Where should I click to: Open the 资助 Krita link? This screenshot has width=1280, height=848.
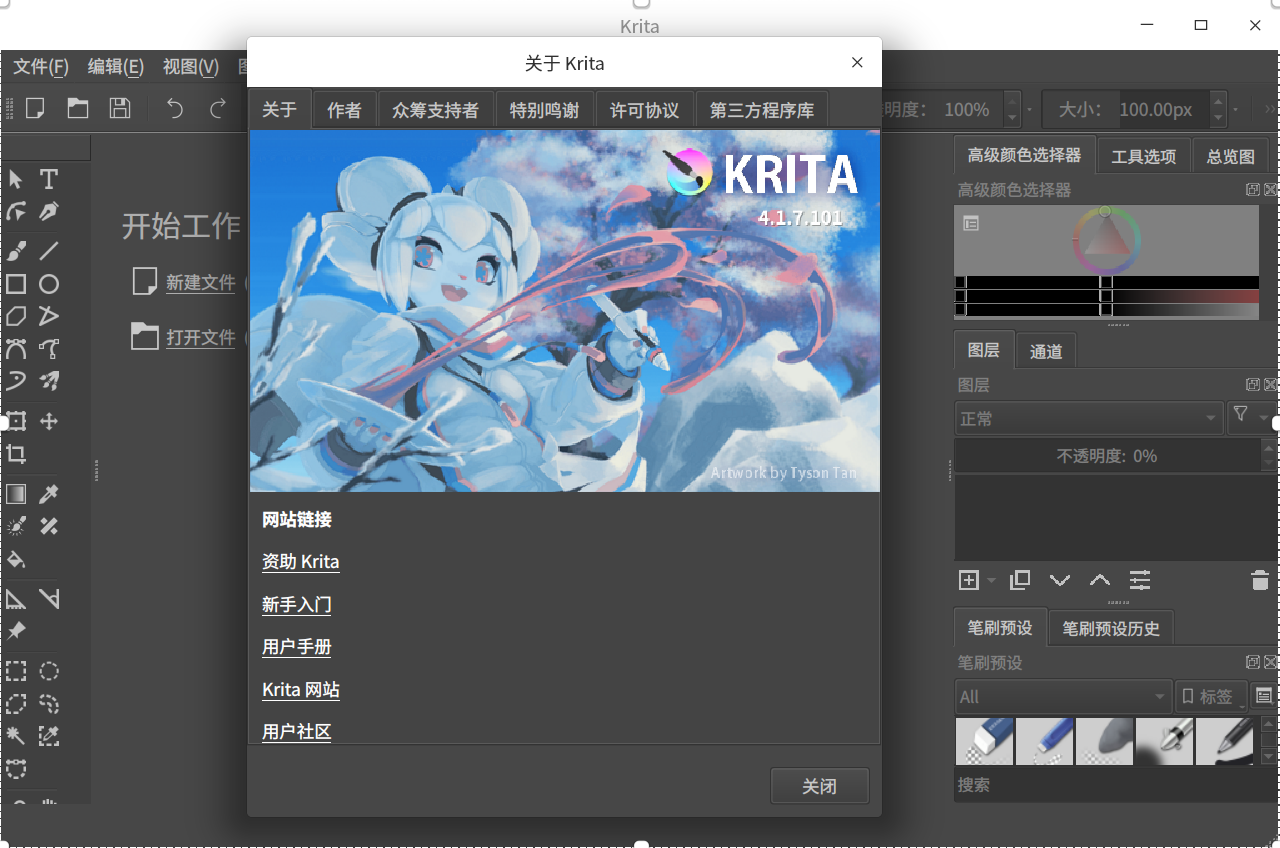[x=301, y=562]
